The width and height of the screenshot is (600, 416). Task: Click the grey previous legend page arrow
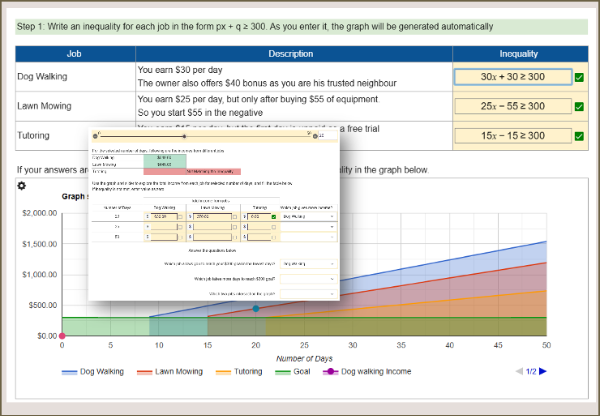pyautogui.click(x=519, y=371)
